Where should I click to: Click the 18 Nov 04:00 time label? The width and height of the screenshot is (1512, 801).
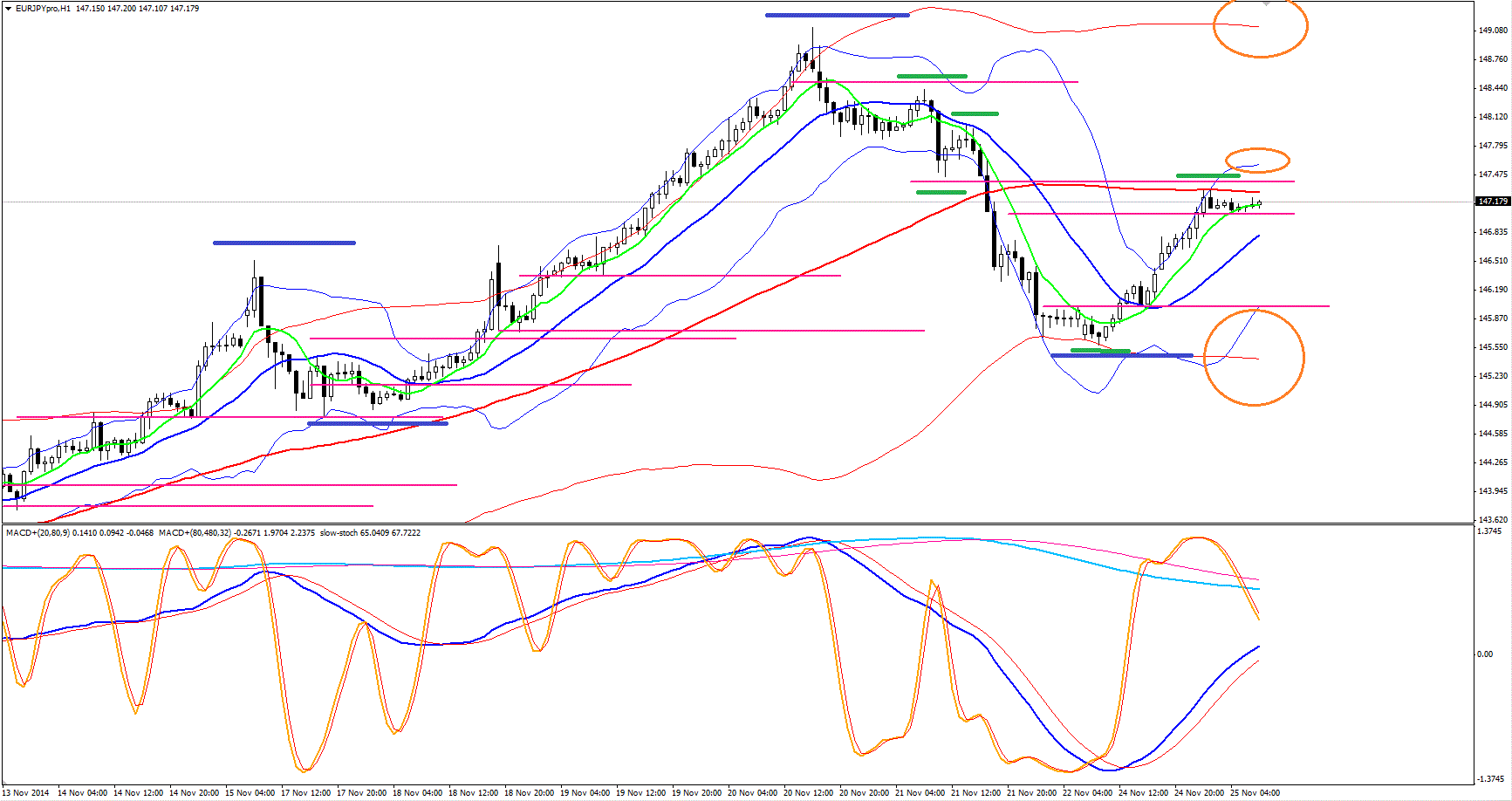click(417, 793)
